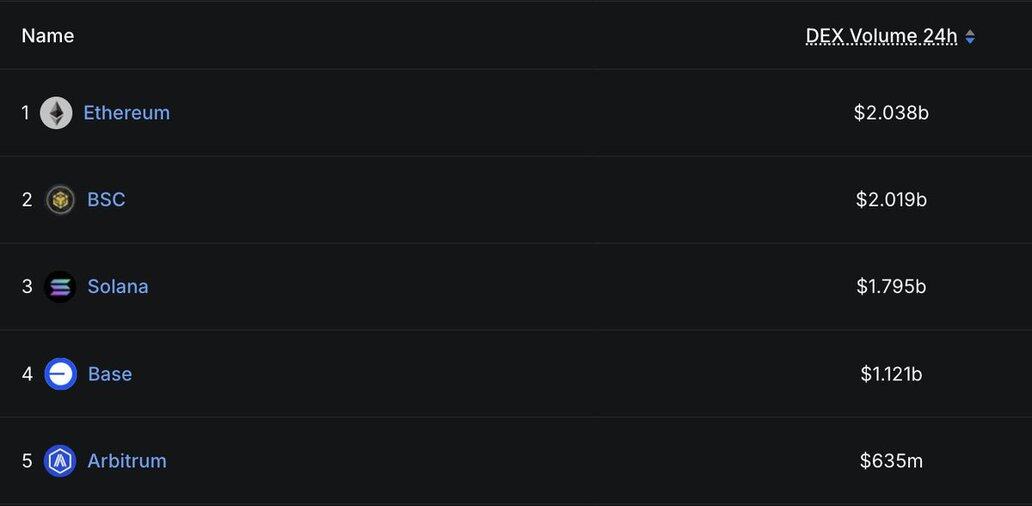Screen dimensions: 1032x506
Task: Open the Solana chain link
Action: coord(117,287)
